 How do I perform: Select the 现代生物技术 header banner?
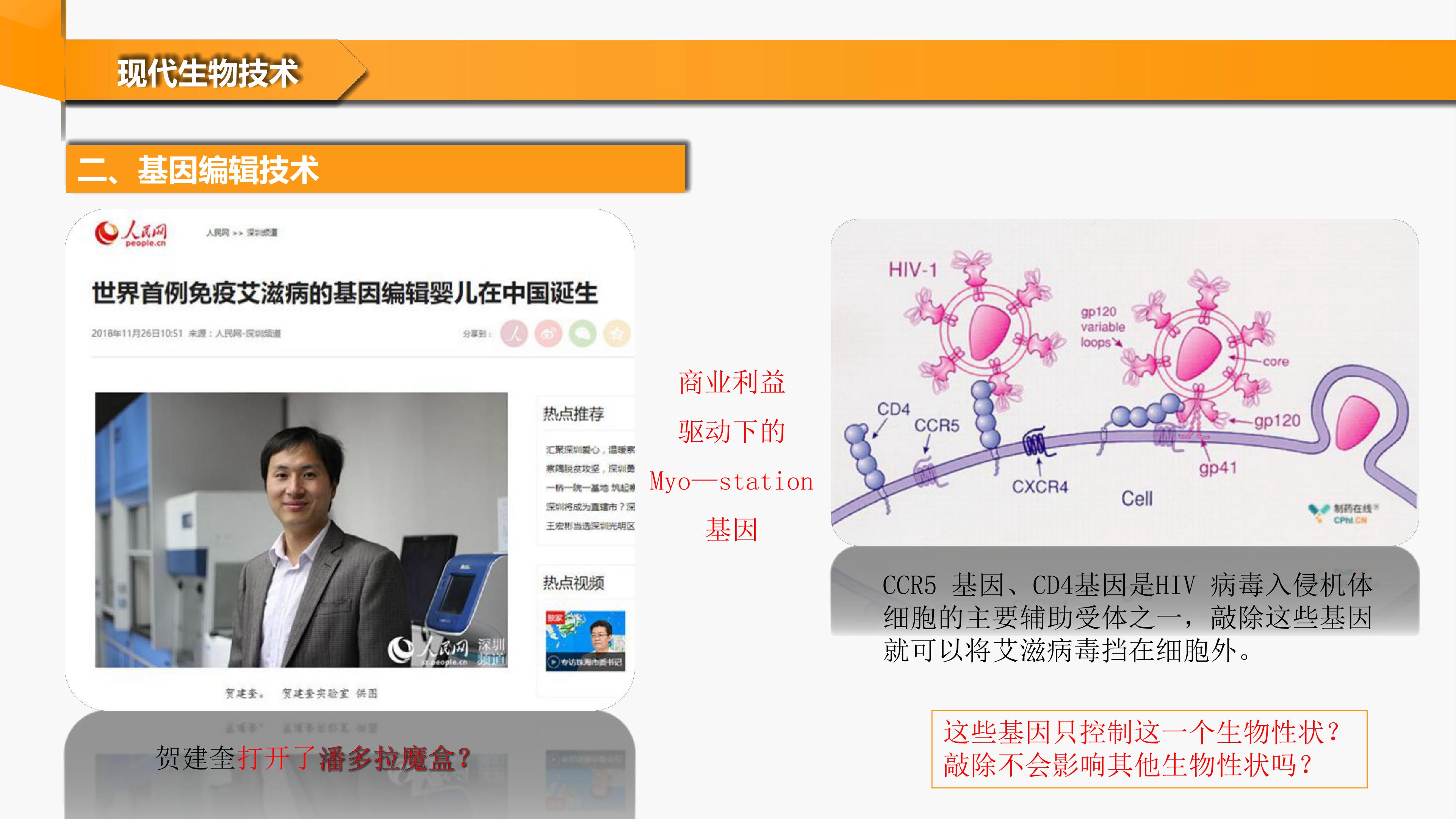(207, 72)
